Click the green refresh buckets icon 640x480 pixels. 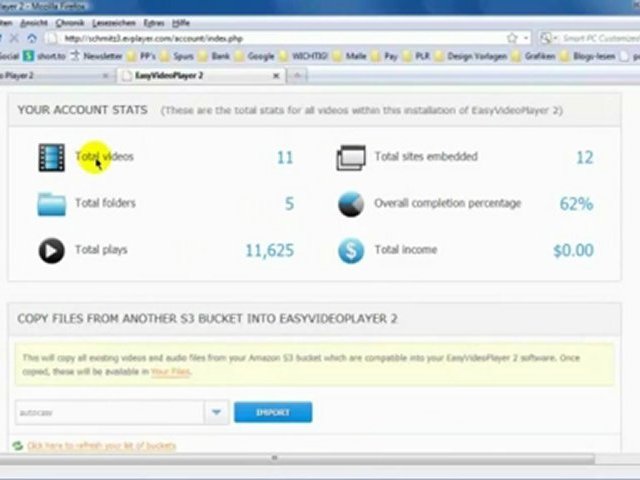(x=18, y=445)
